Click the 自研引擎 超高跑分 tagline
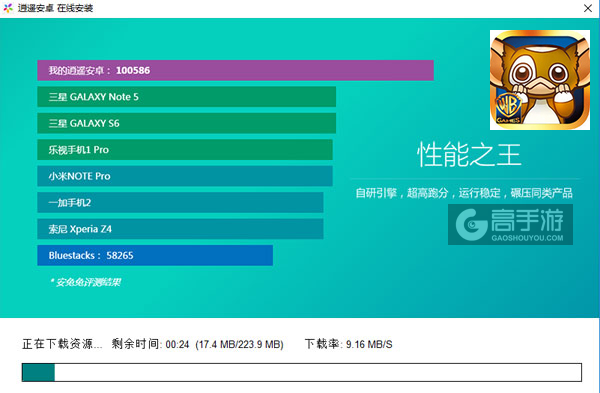The height and width of the screenshot is (393, 600). click(464, 193)
